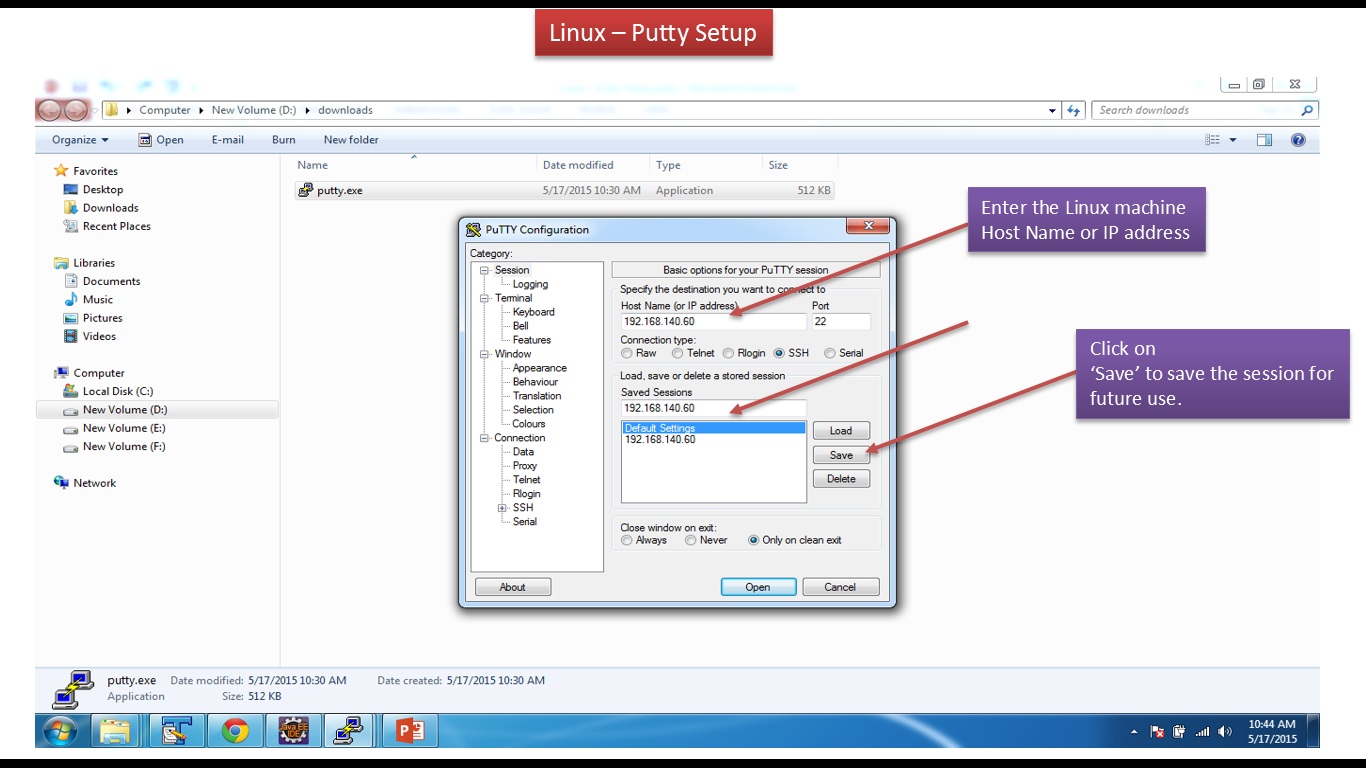Collapse the Connection tree node
The height and width of the screenshot is (768, 1366).
(485, 438)
